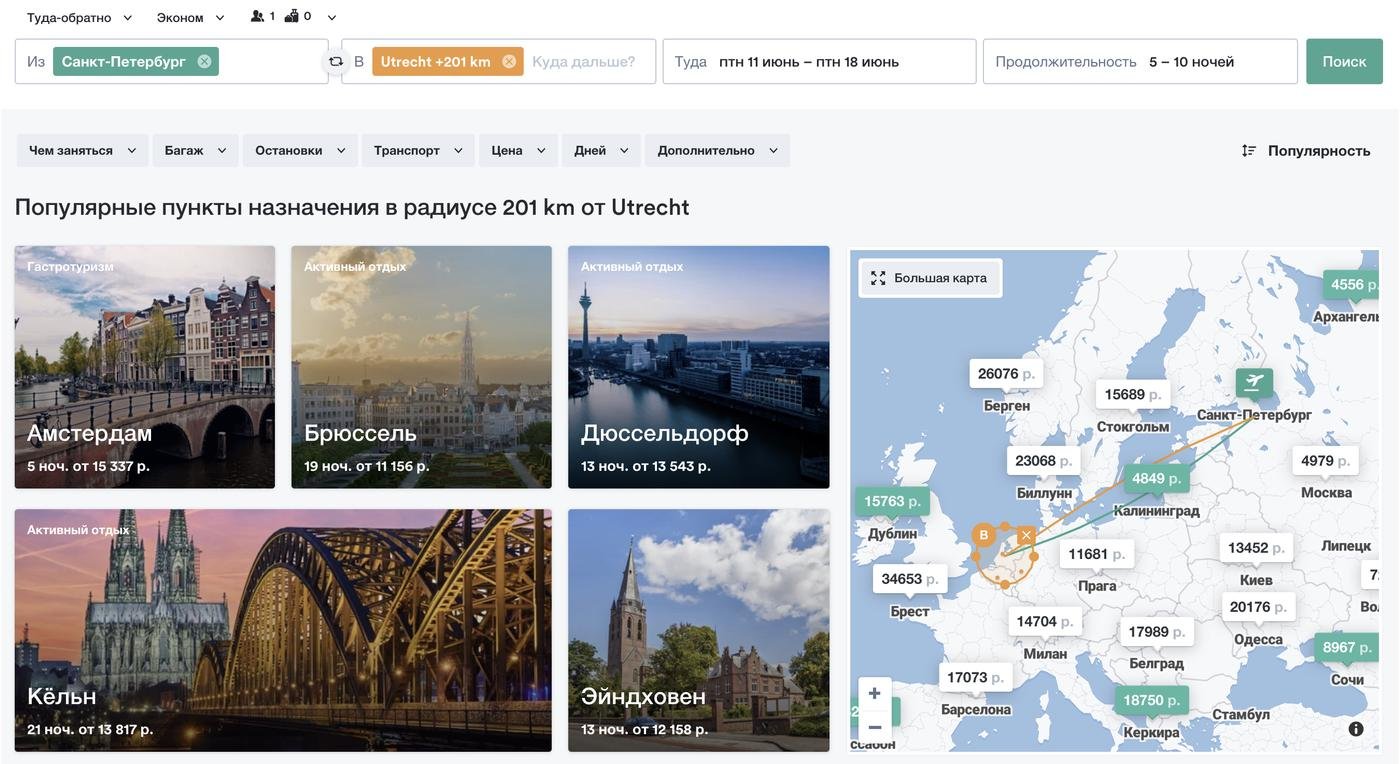Expand the Эконом class dropdown
Screen dimensions: 1400x764
click(191, 17)
